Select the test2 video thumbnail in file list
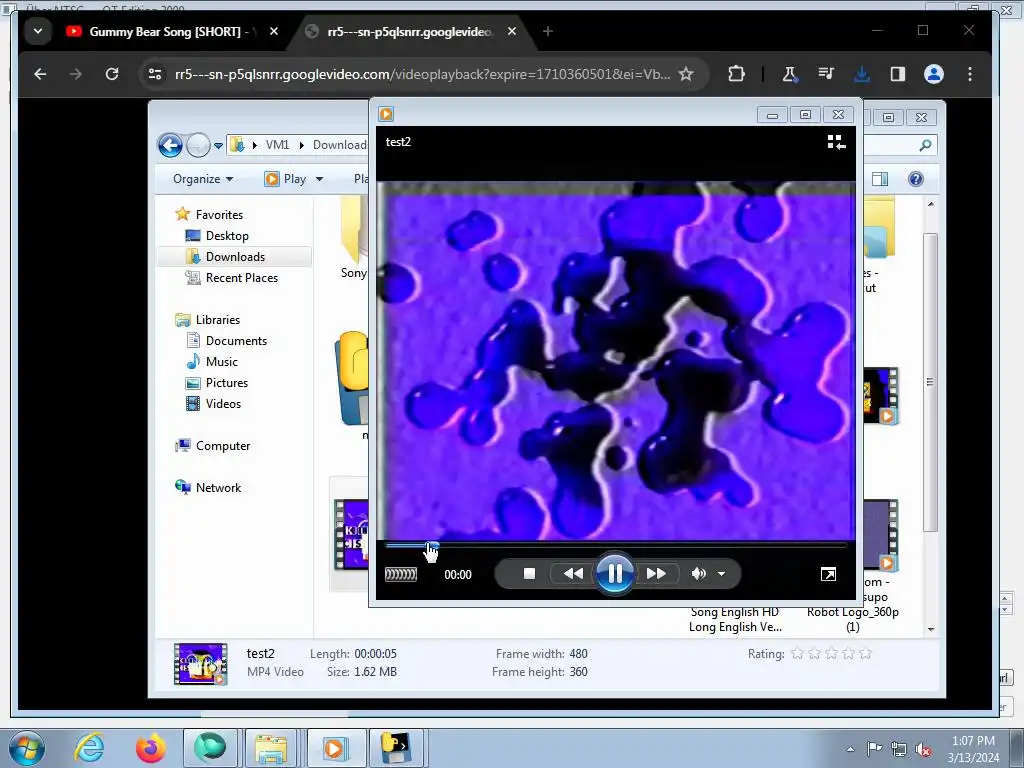The image size is (1024, 768). click(350, 534)
